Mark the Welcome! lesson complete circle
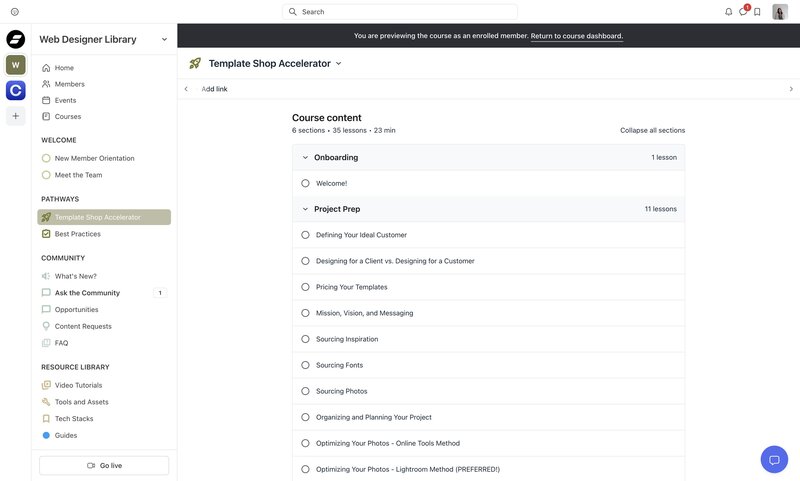Screen dimensions: 800x481 click(x=305, y=183)
